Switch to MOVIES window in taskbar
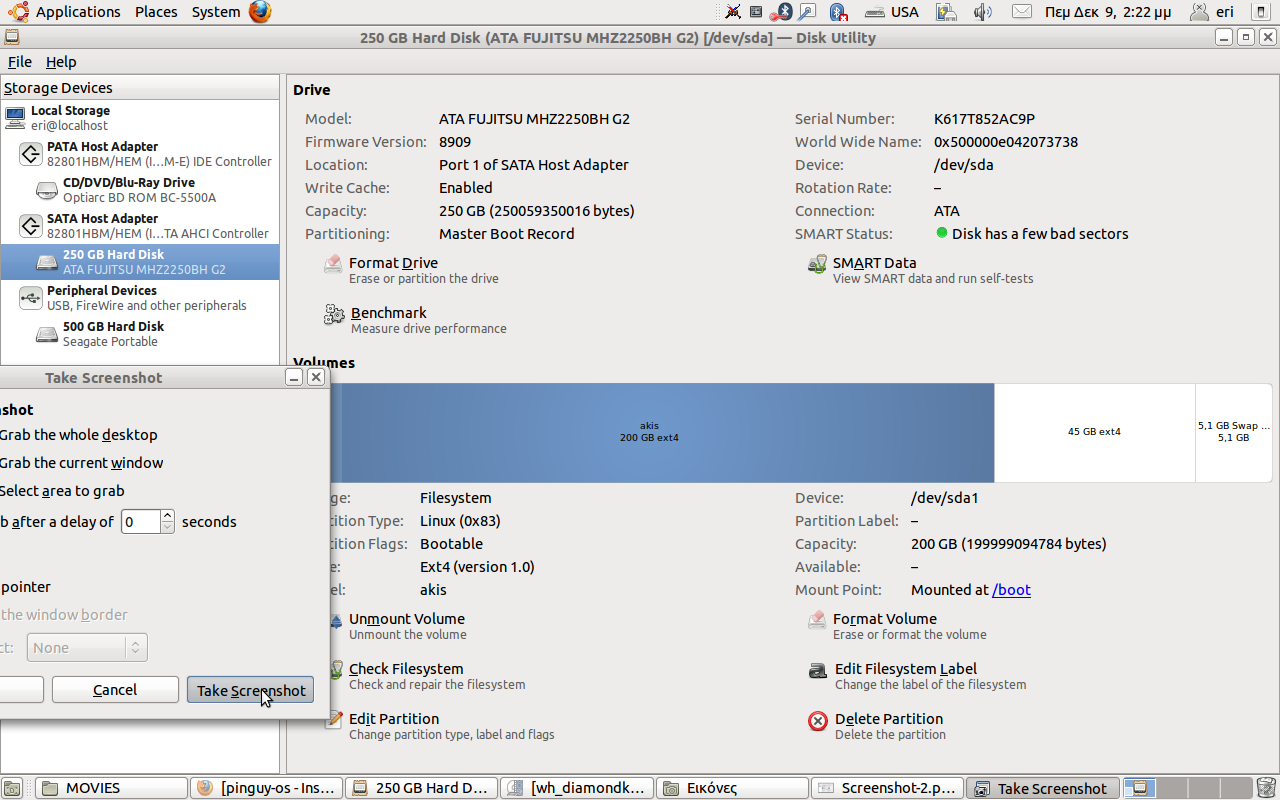The width and height of the screenshot is (1280, 800). [x=112, y=788]
